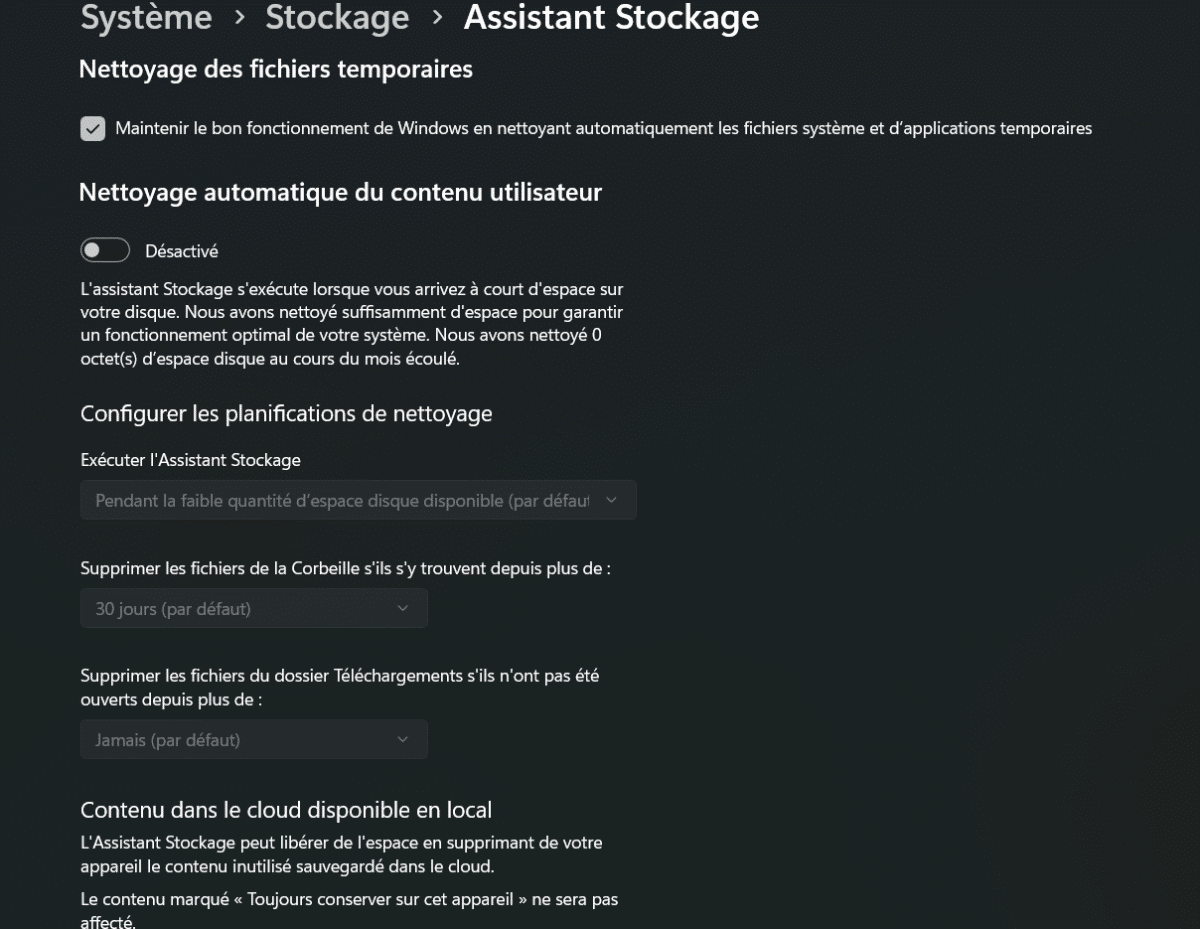
Task: Click the chevron icon on the "Jamais (par défaut)" dropdown
Action: (403, 739)
